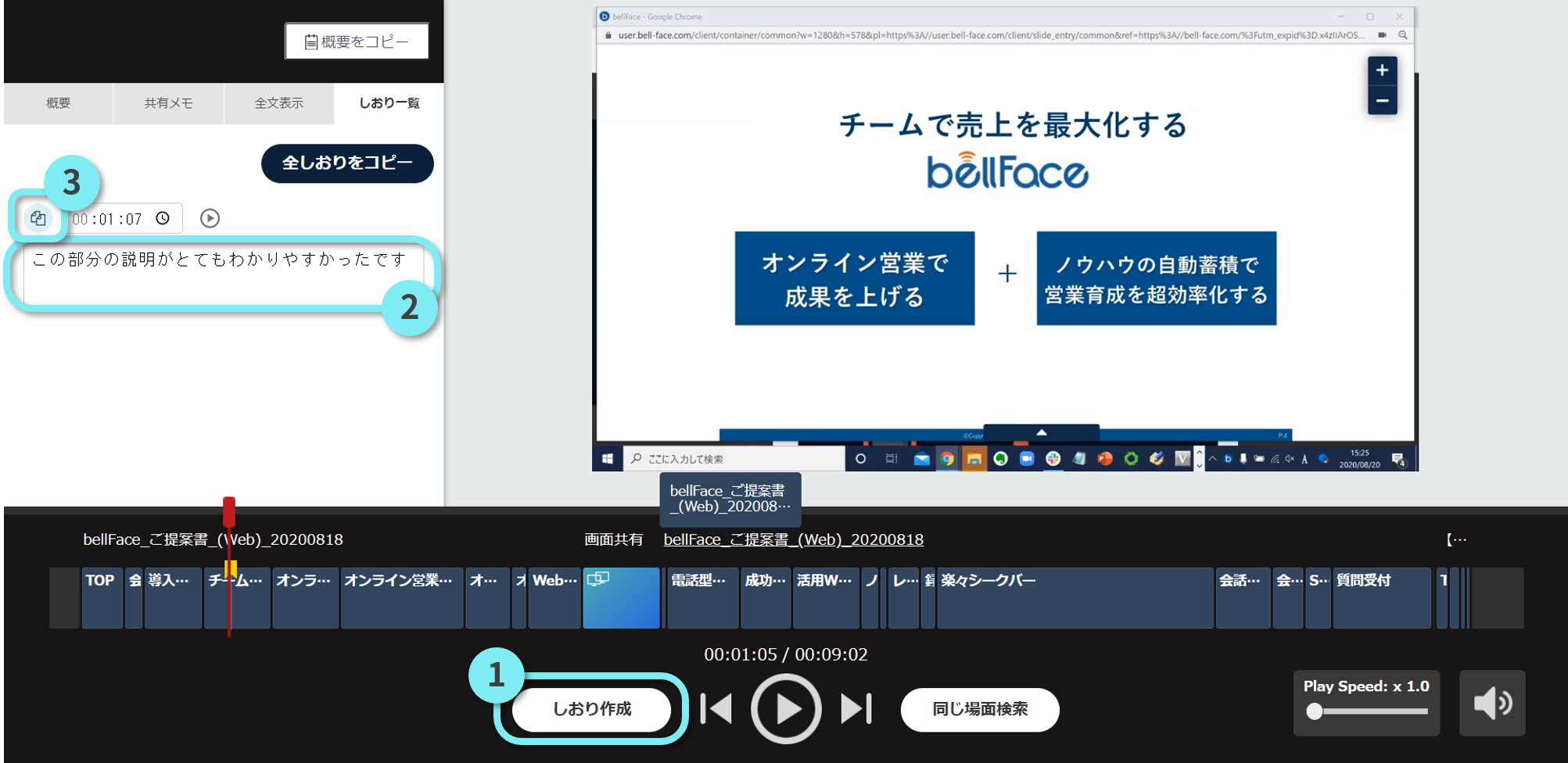Jump to the 楽々シークバー segment
The width and height of the screenshot is (1568, 763).
pyautogui.click(x=1075, y=598)
